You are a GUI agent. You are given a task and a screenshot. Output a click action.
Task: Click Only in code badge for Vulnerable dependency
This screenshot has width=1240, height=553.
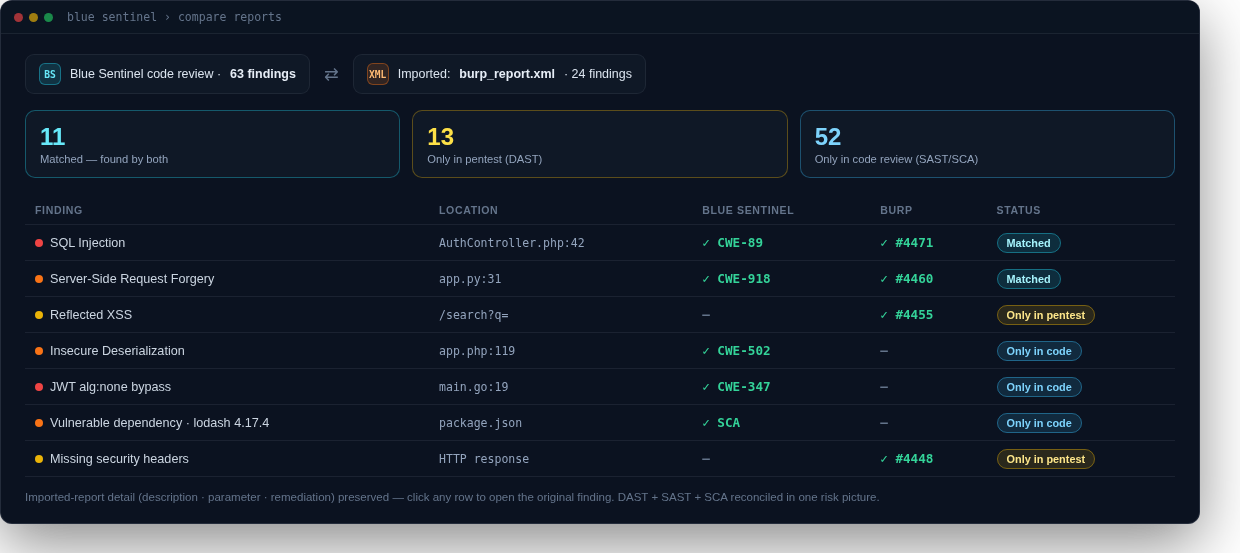tap(1039, 423)
